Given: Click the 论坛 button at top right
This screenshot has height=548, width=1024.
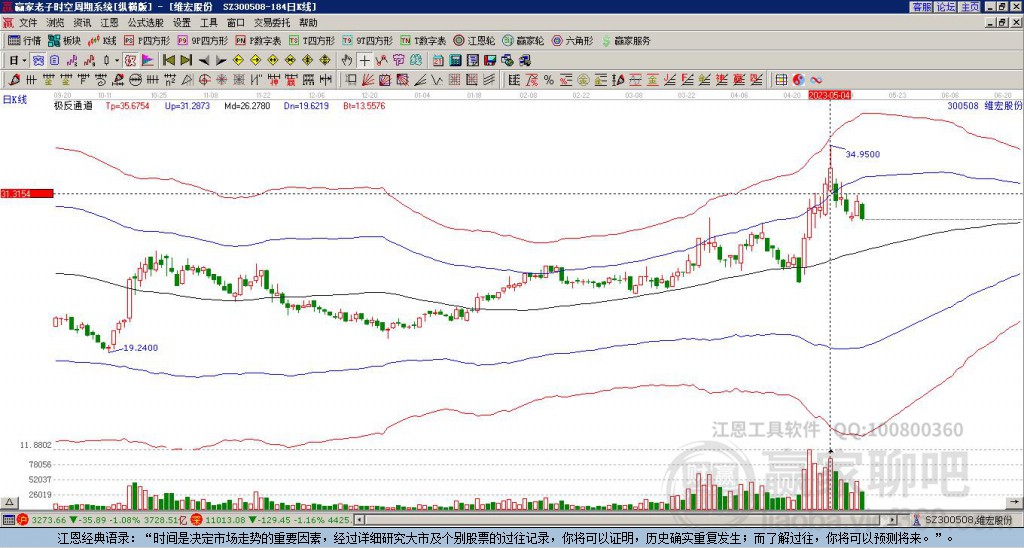Looking at the screenshot, I should pos(945,7).
